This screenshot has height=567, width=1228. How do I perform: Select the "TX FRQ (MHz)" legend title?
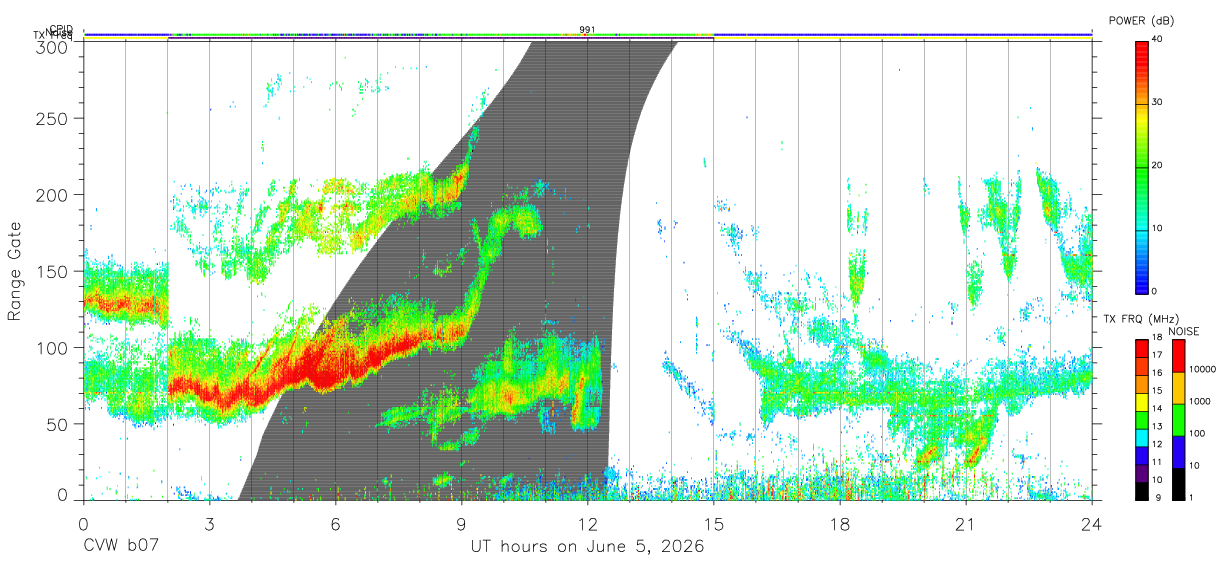(x=1141, y=319)
